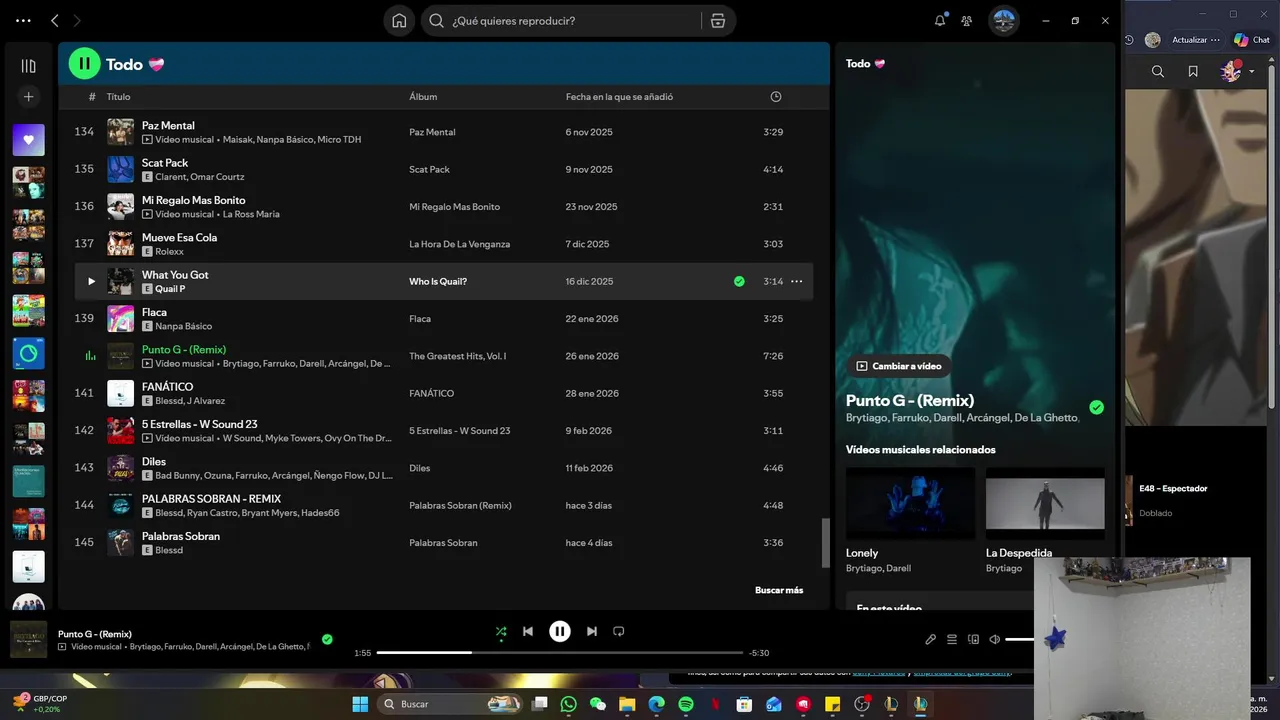Viewport: 1280px width, 720px height.
Task: Click the ¿Qué quieres reproducir? search field
Action: 564,20
